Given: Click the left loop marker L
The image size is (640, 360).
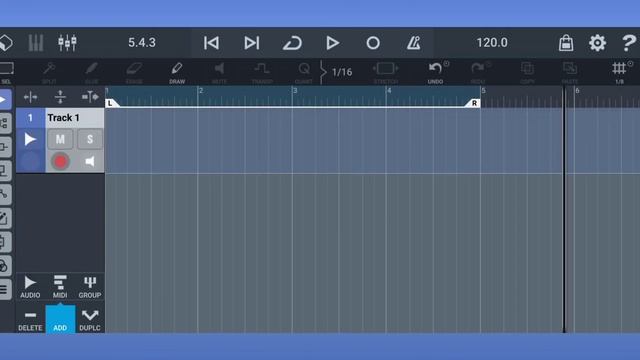Looking at the screenshot, I should pos(111,103).
